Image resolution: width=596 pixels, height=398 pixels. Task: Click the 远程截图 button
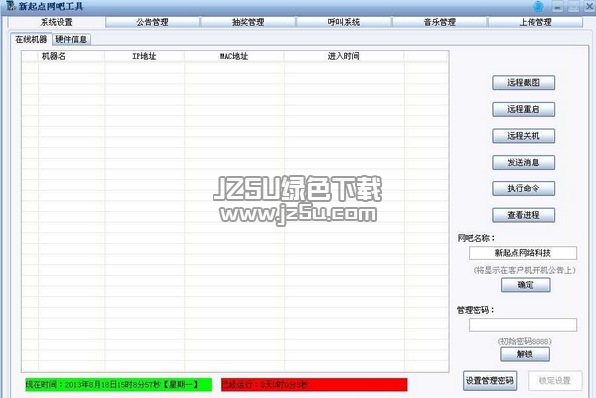pos(523,82)
